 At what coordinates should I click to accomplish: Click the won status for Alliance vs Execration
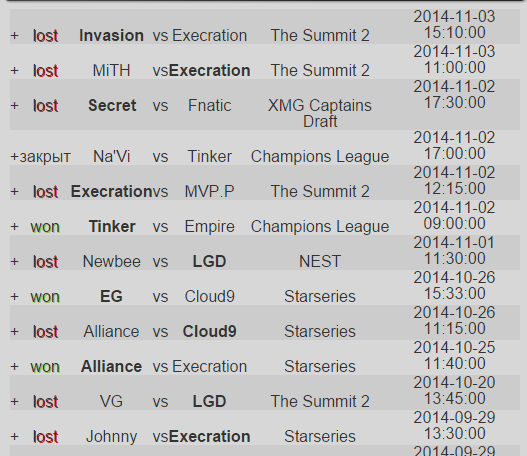45,367
